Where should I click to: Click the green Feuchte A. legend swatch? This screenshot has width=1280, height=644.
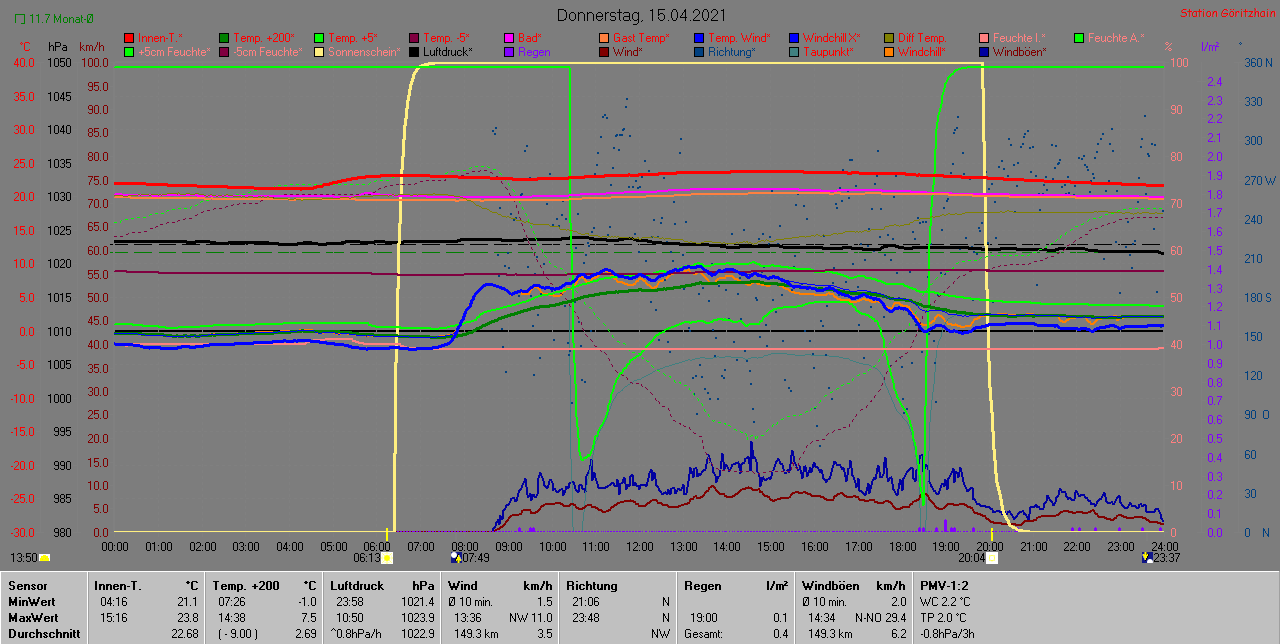point(1080,38)
